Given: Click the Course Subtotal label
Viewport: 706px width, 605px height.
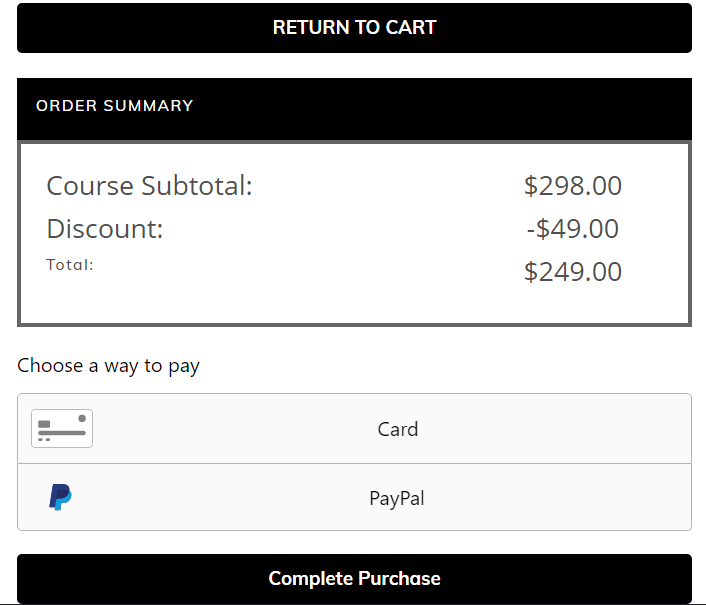Looking at the screenshot, I should [149, 185].
